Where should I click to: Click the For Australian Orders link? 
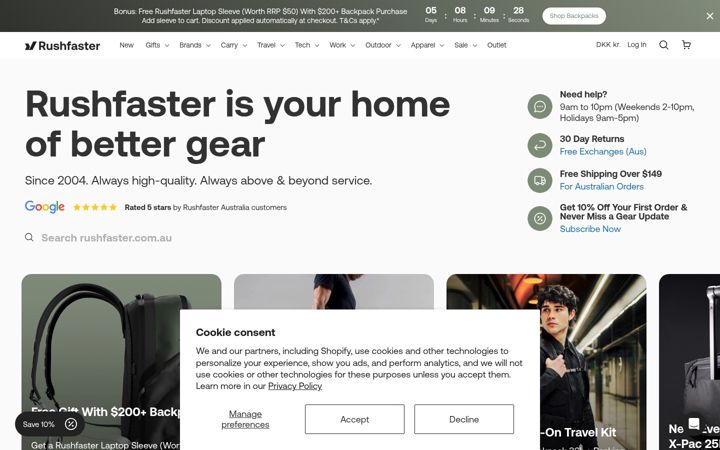tap(602, 186)
